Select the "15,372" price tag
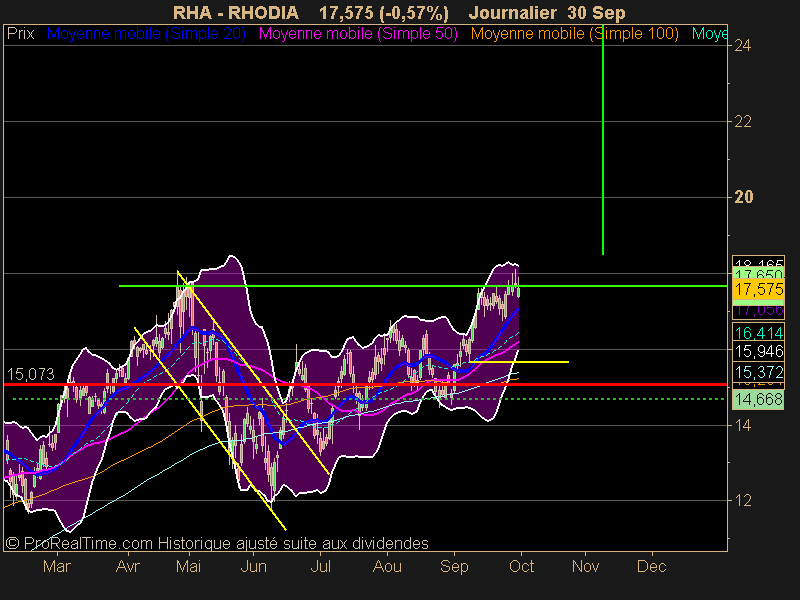This screenshot has width=800, height=600. pos(758,372)
